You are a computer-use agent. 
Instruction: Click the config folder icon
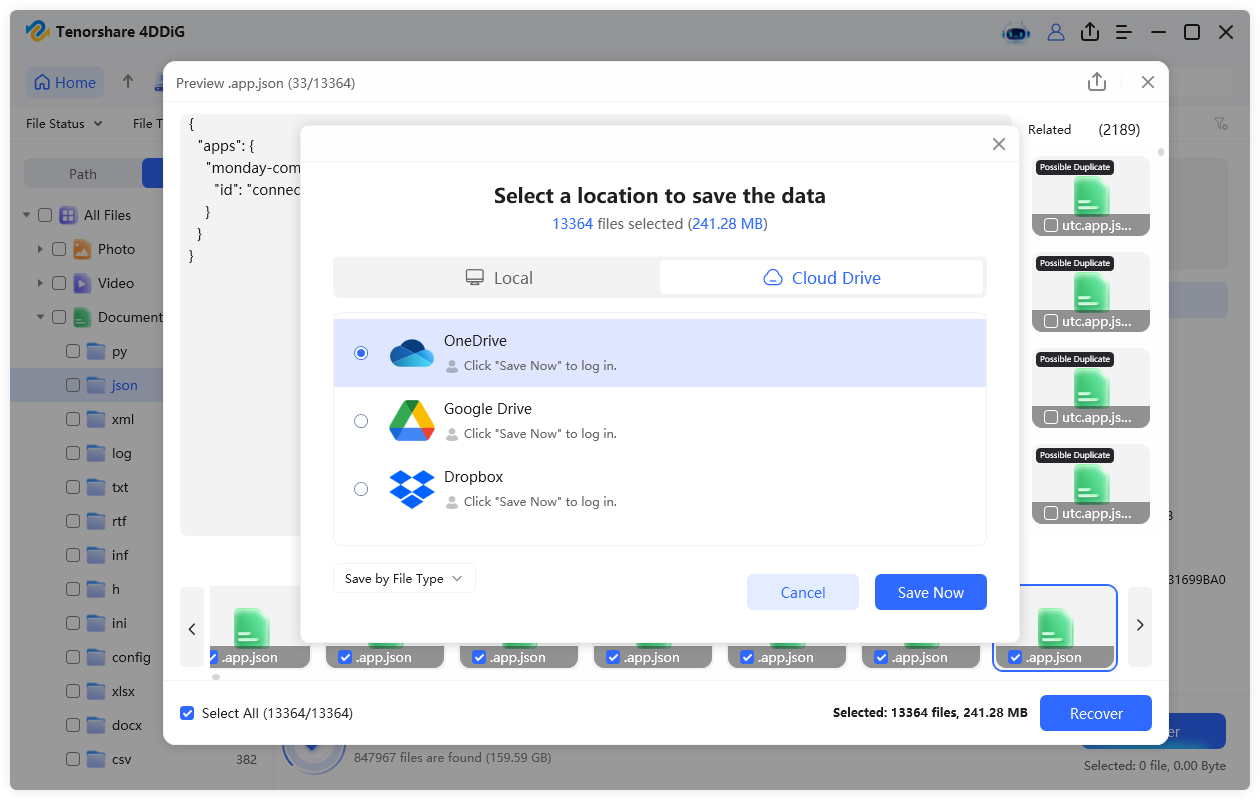click(96, 657)
